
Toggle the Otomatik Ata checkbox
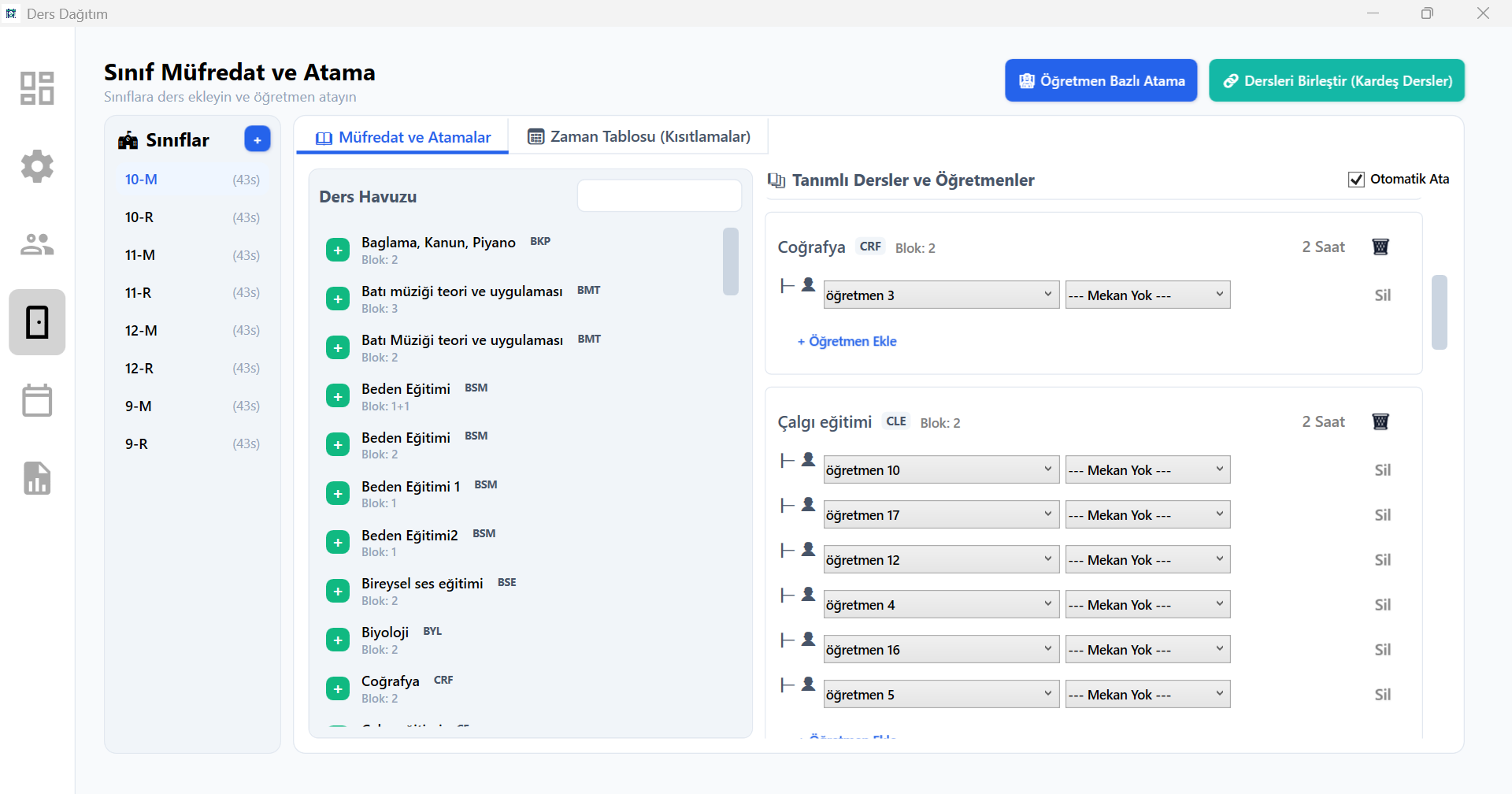point(1356,180)
